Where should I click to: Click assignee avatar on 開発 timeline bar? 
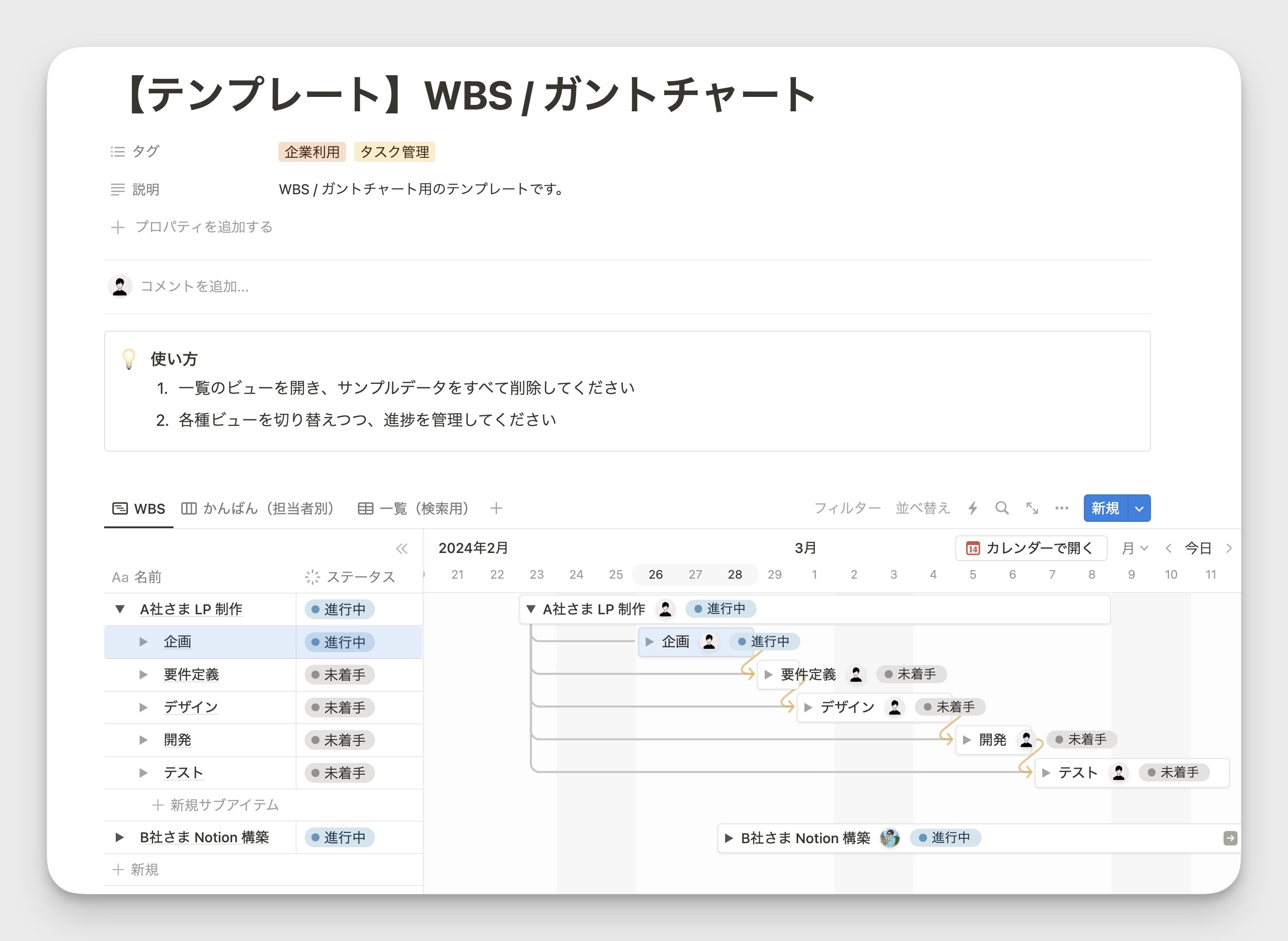[1026, 740]
